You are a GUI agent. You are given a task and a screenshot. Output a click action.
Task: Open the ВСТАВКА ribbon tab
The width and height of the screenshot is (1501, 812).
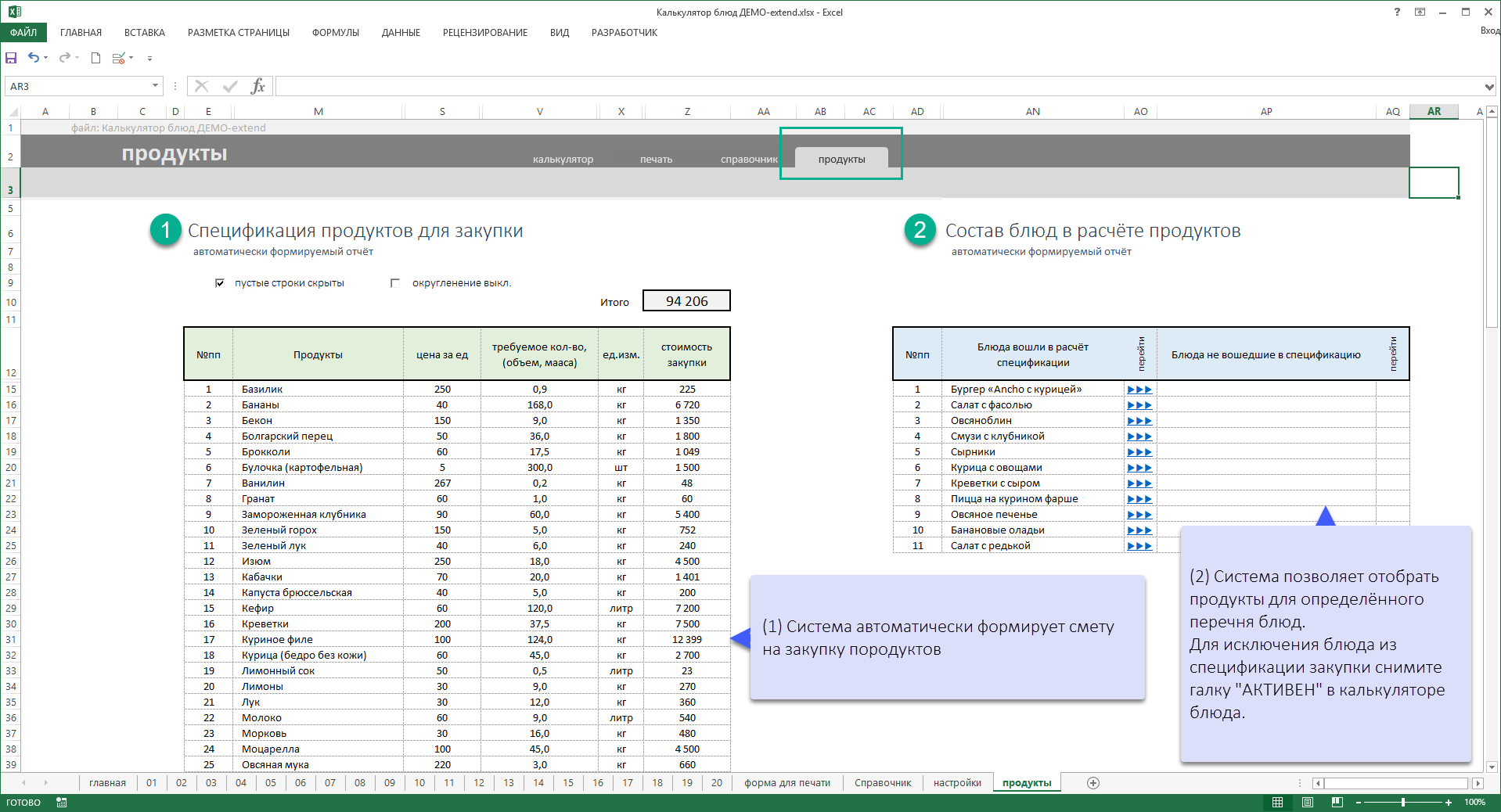click(145, 33)
